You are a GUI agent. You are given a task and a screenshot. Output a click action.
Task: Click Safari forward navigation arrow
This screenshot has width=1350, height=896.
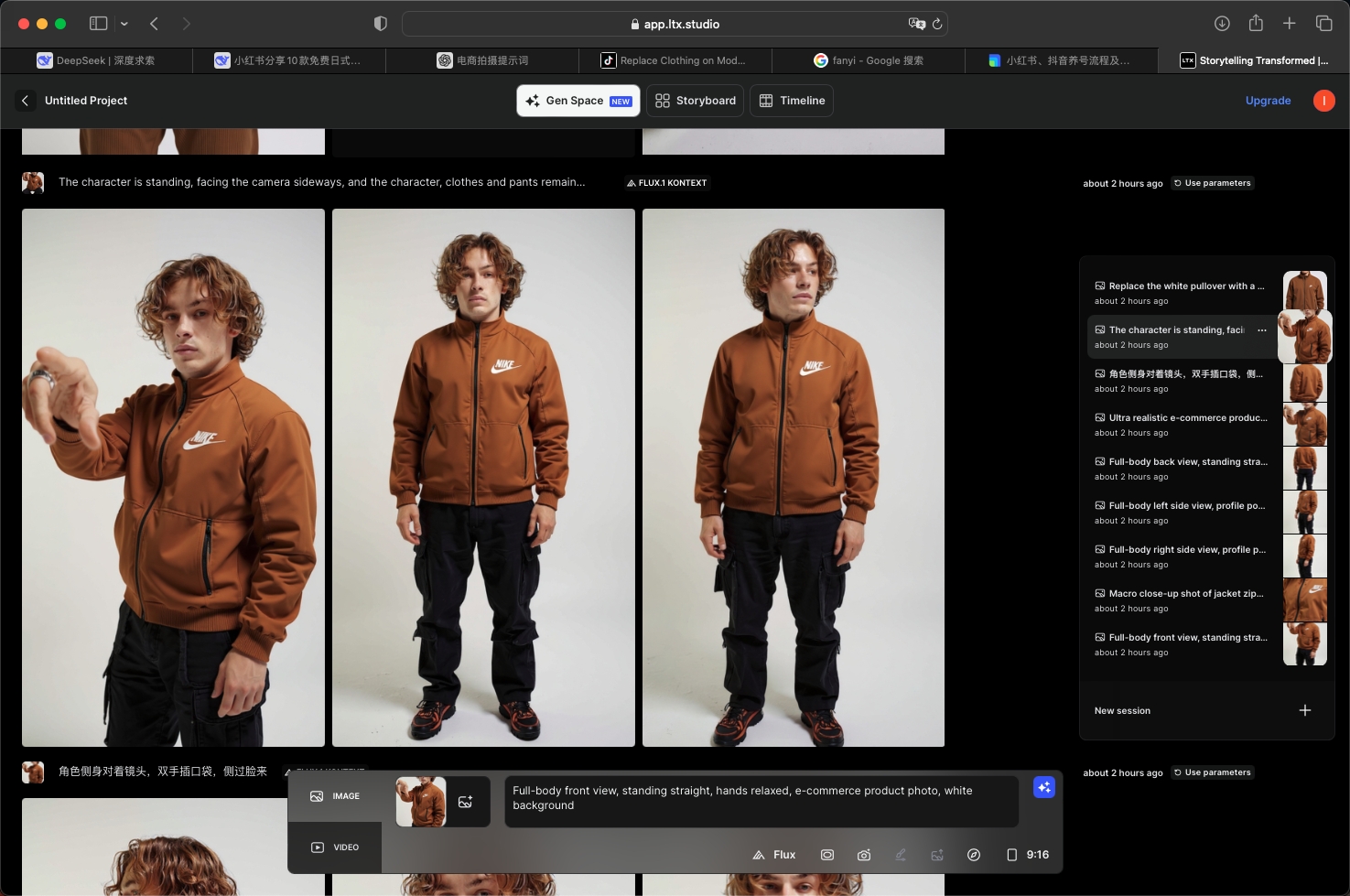187,24
